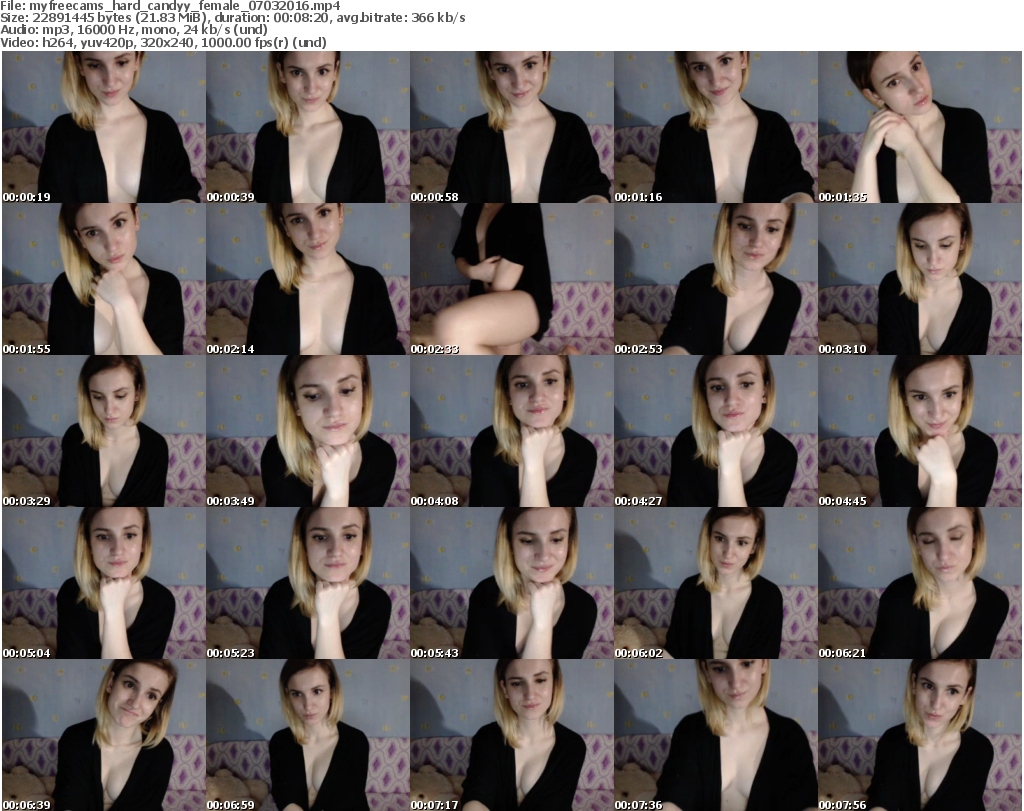Screen dimensions: 1024x811
Task: Select the "Size: 22891445 bytes" info line
Action: [x=232, y=18]
